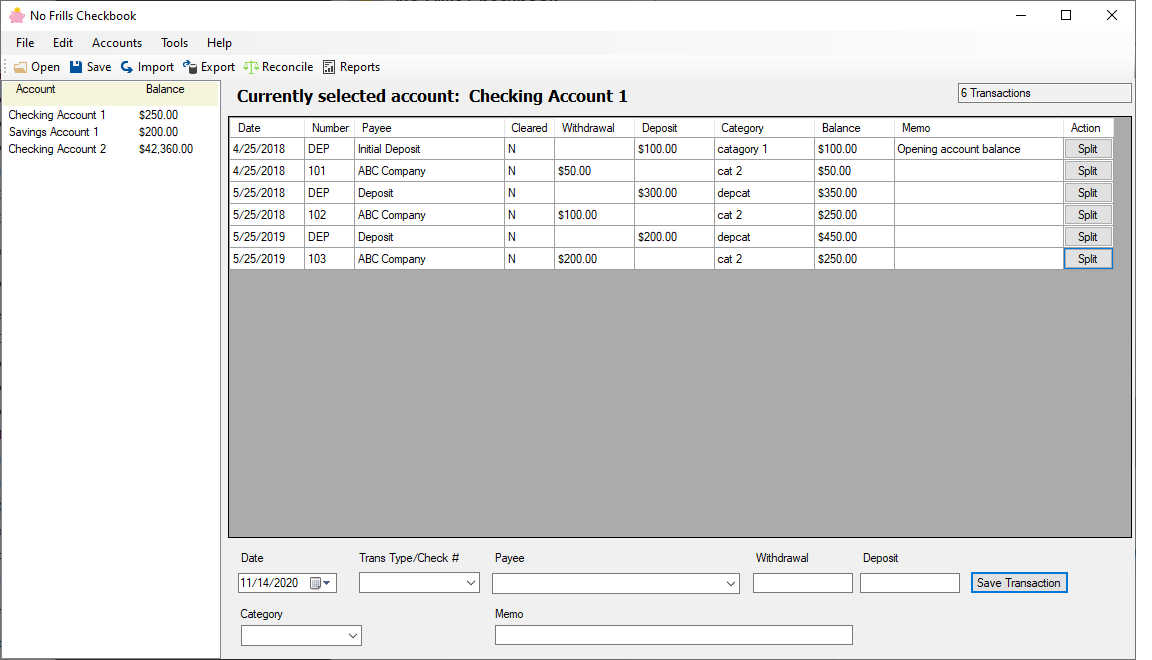
Task: Open the Category dropdown
Action: pyautogui.click(x=352, y=634)
